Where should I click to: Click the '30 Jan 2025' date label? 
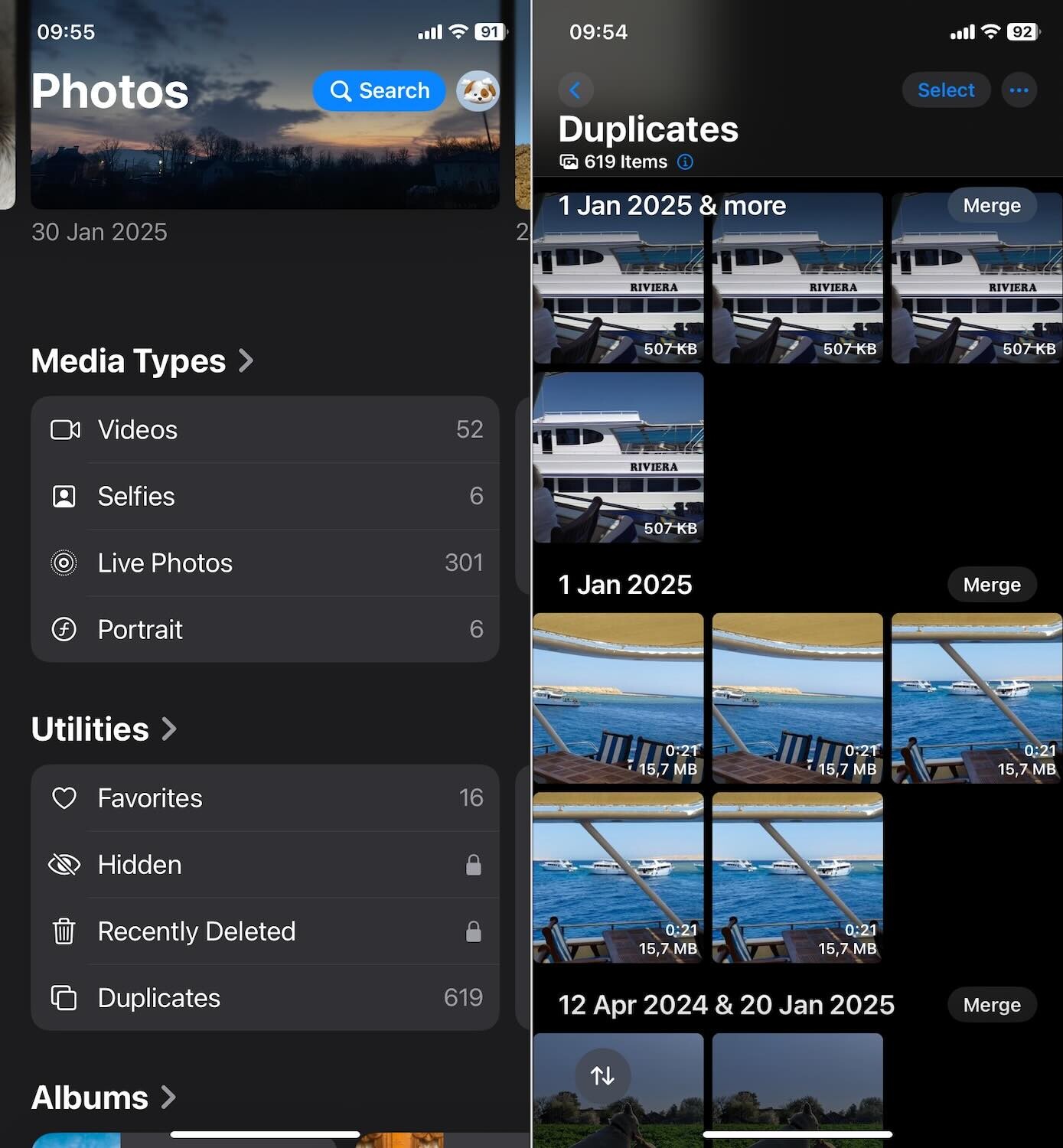[99, 232]
